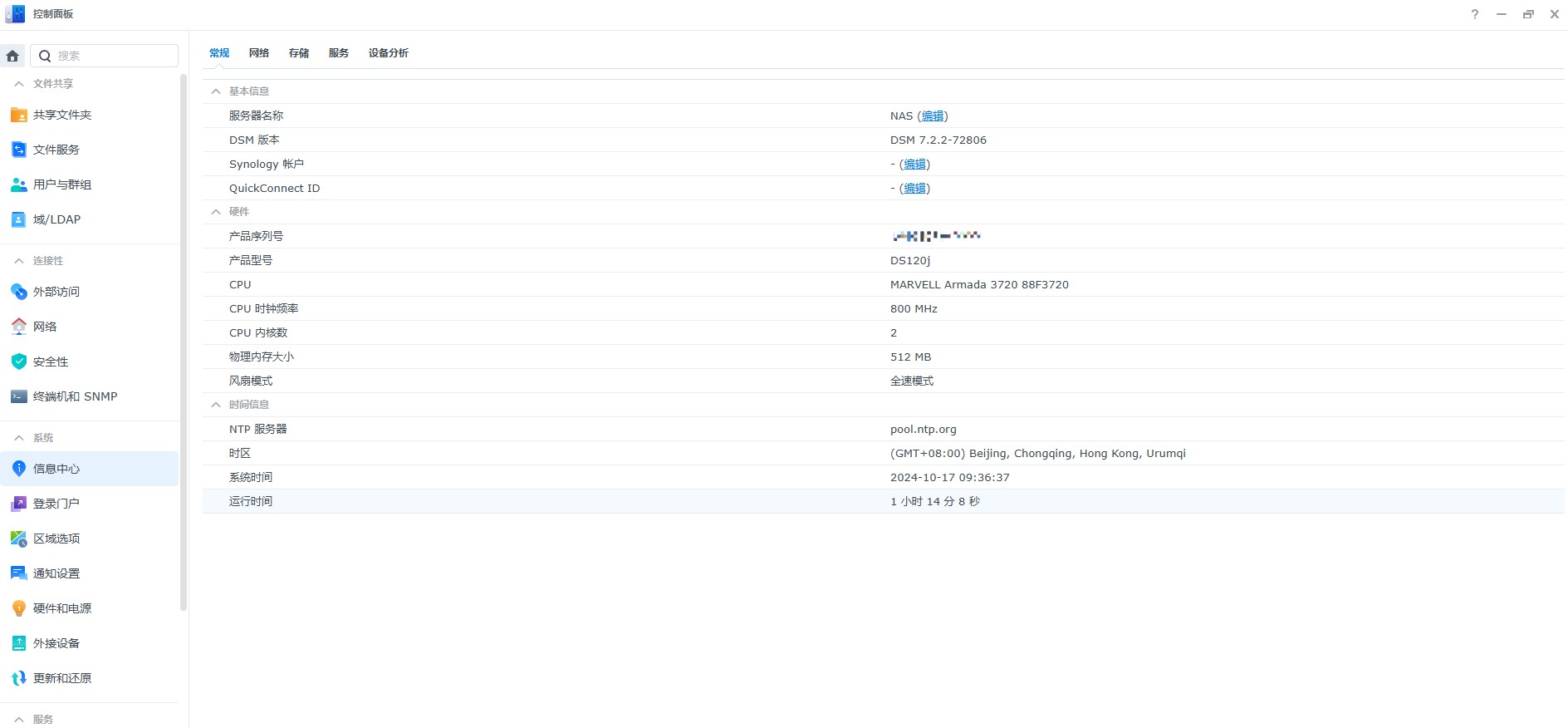Image resolution: width=1568 pixels, height=728 pixels.
Task: Click physical memory value 512 MB
Action: click(x=910, y=357)
